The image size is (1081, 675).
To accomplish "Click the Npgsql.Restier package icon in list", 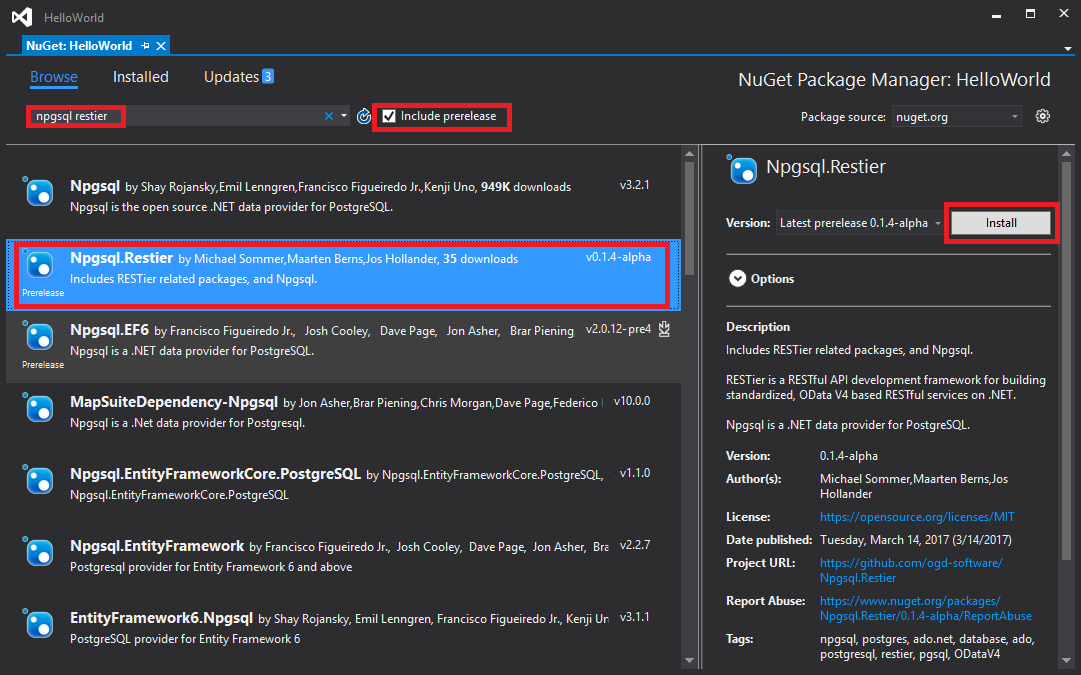I will click(x=38, y=263).
